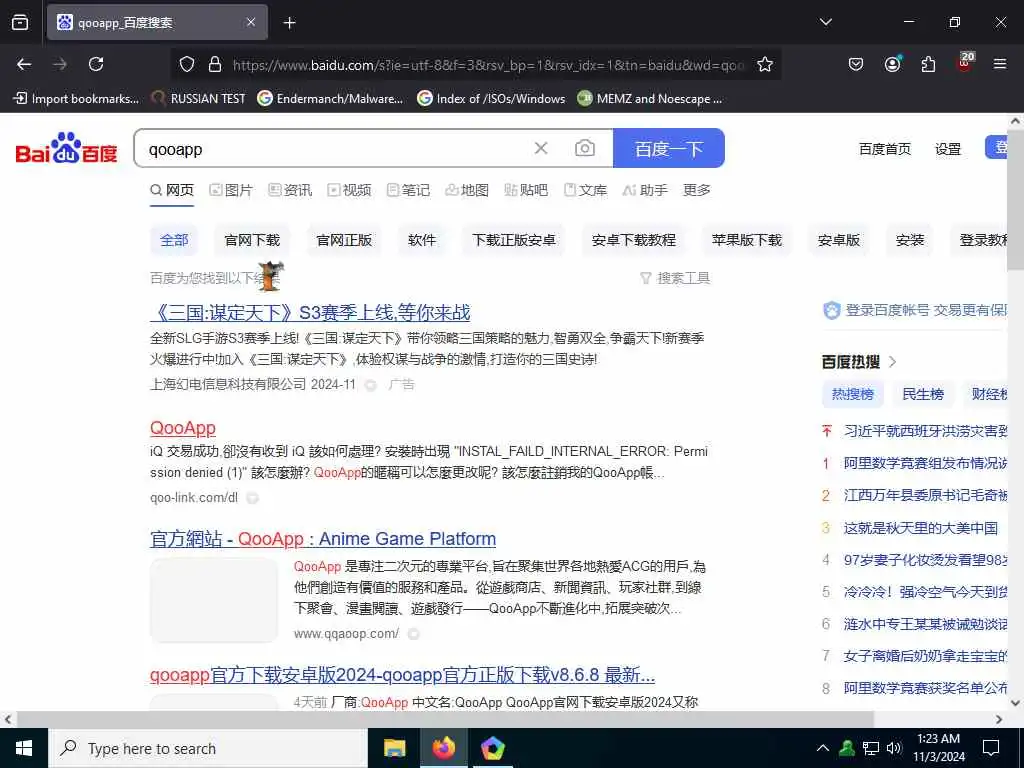Switch to 文库 library tab
The image size is (1024, 768).
click(x=585, y=190)
